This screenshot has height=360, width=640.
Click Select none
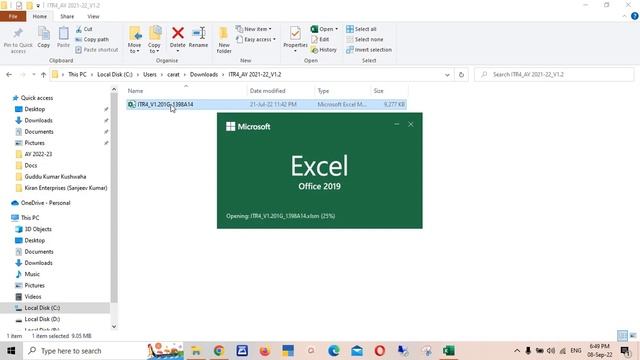coord(364,40)
